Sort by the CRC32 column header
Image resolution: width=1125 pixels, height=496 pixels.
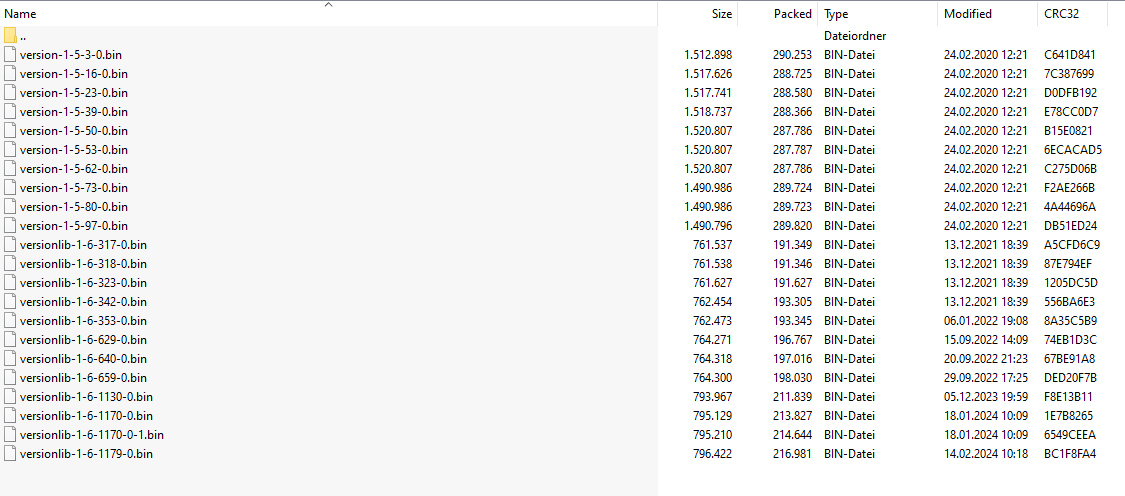click(1061, 14)
